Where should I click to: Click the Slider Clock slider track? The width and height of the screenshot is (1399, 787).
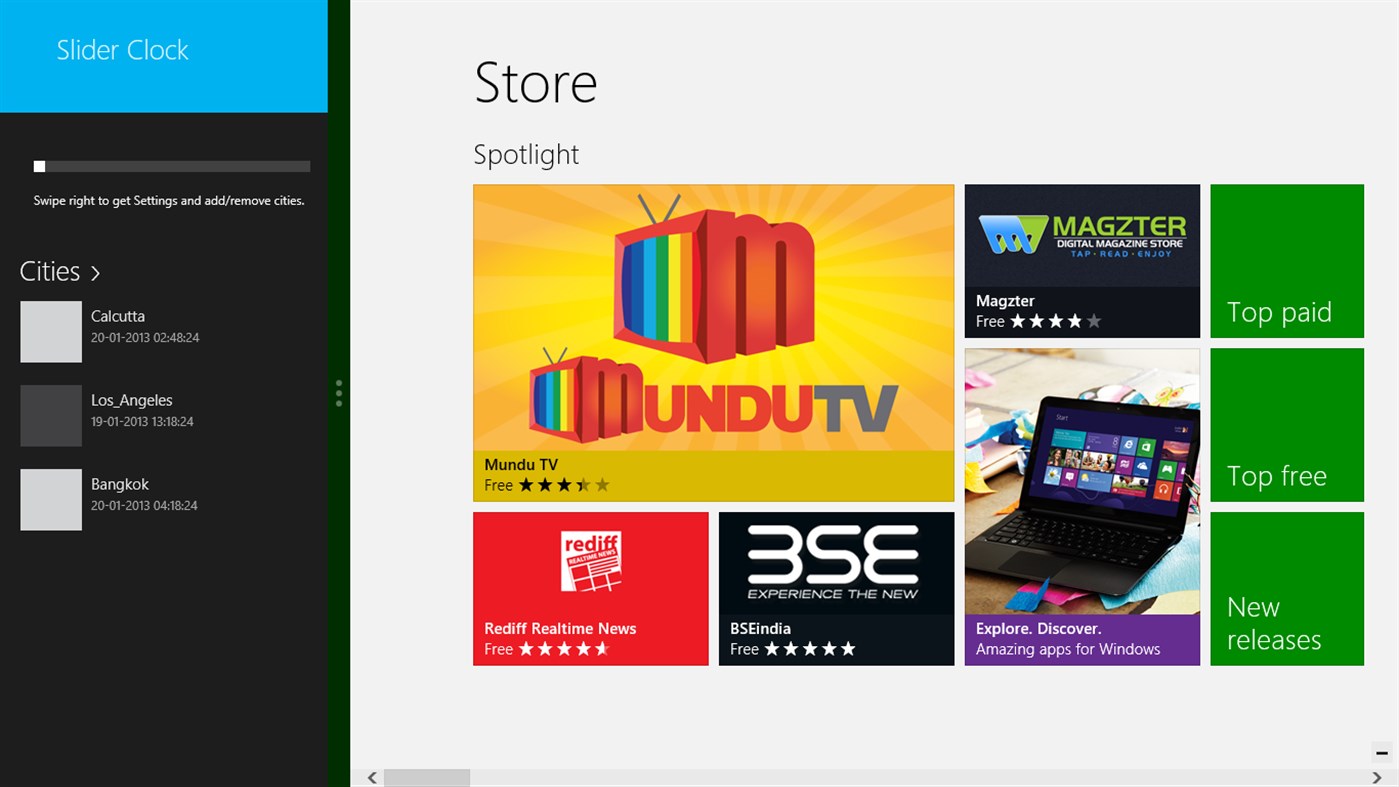click(x=172, y=166)
